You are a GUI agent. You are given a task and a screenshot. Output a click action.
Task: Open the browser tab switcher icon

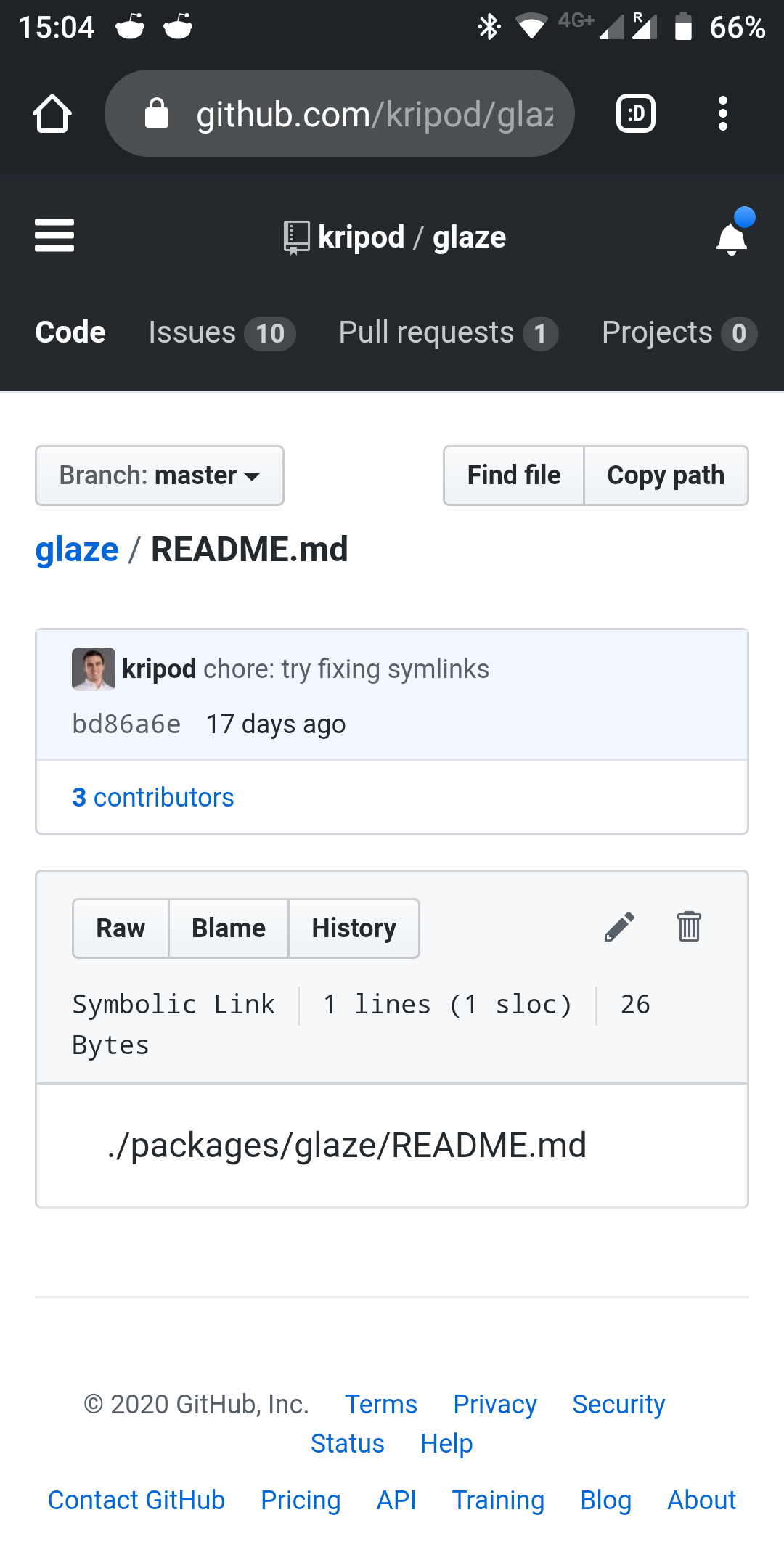tap(636, 113)
